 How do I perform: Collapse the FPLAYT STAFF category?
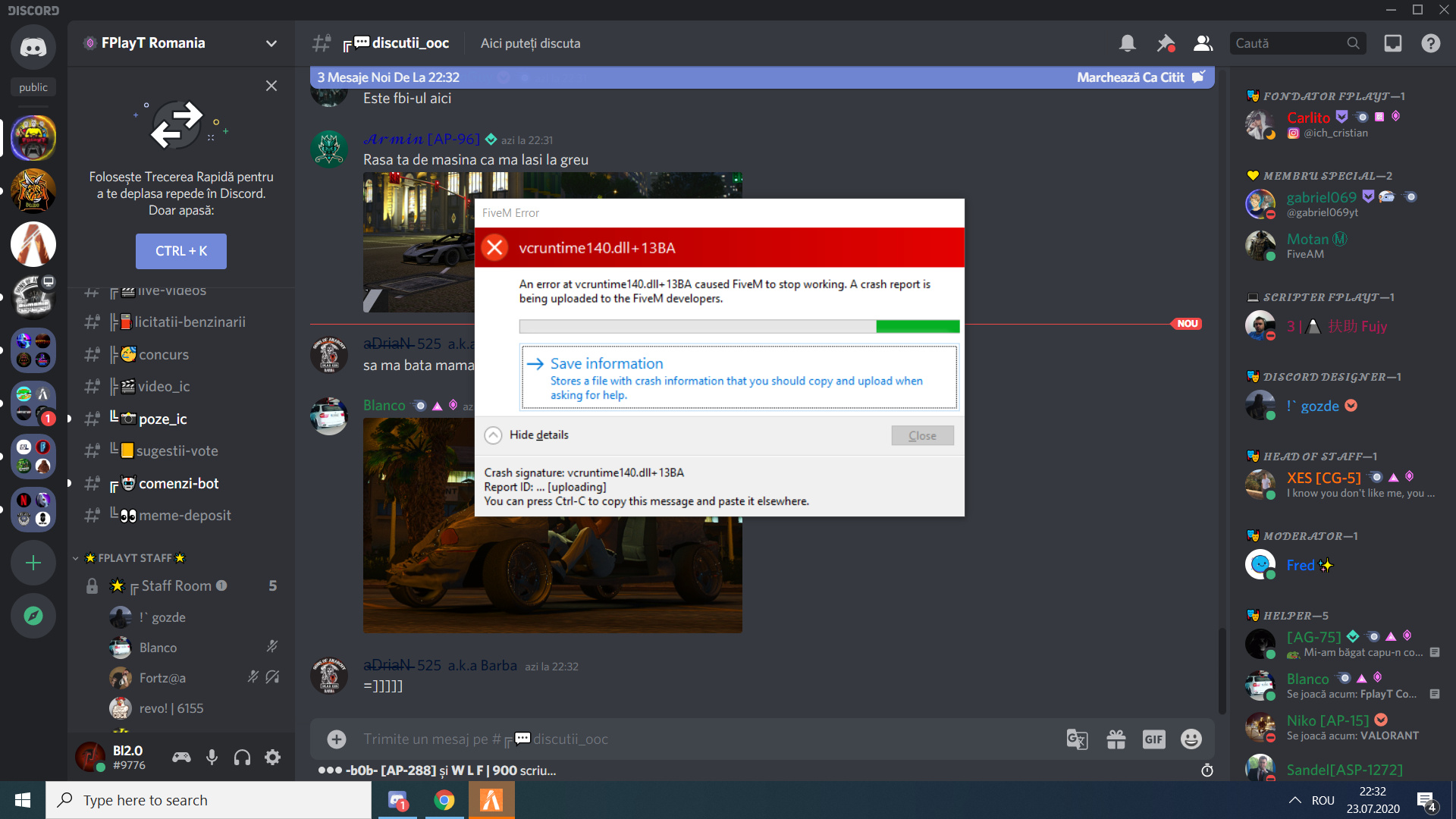[x=136, y=557]
